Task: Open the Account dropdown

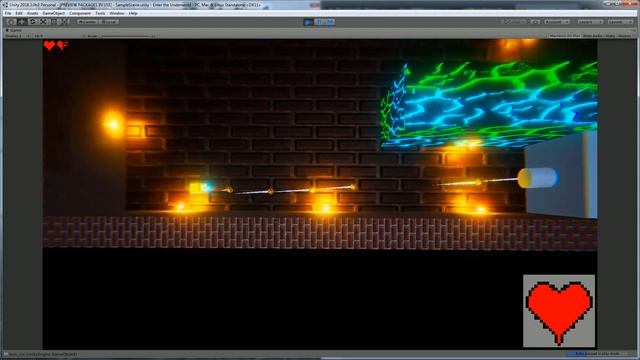Action: 557,22
